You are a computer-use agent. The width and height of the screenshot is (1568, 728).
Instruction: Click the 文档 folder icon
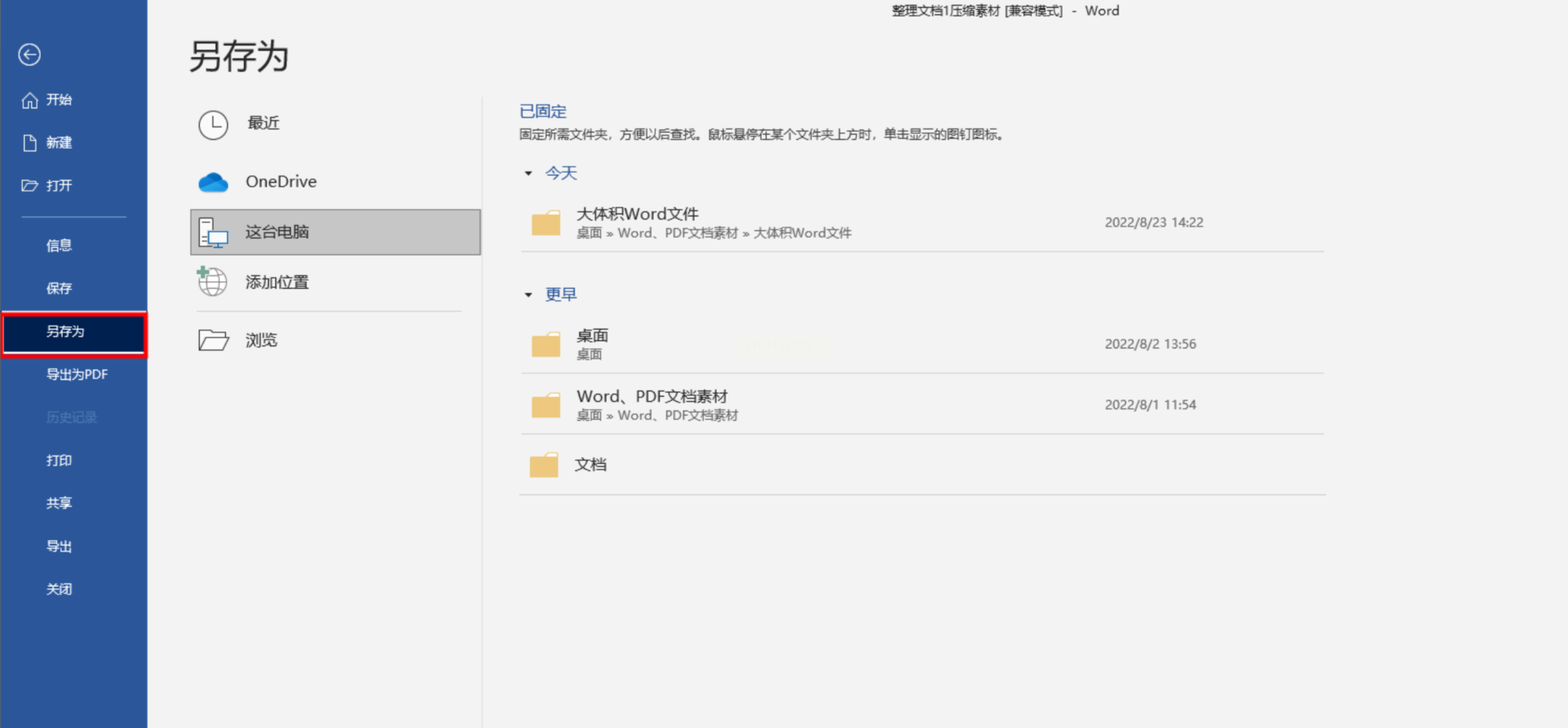(544, 465)
